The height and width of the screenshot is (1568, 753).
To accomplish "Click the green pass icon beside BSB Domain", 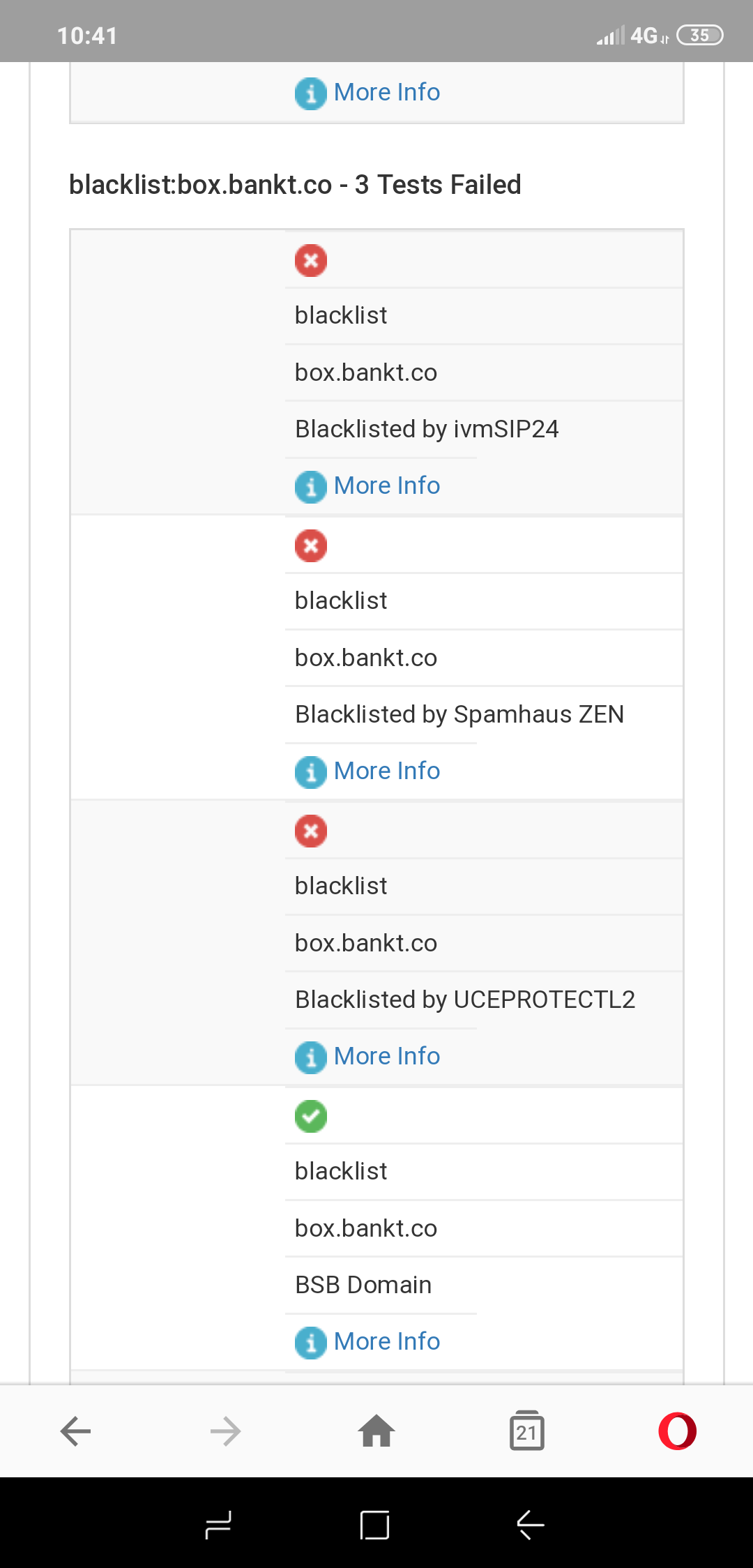I will [311, 1117].
